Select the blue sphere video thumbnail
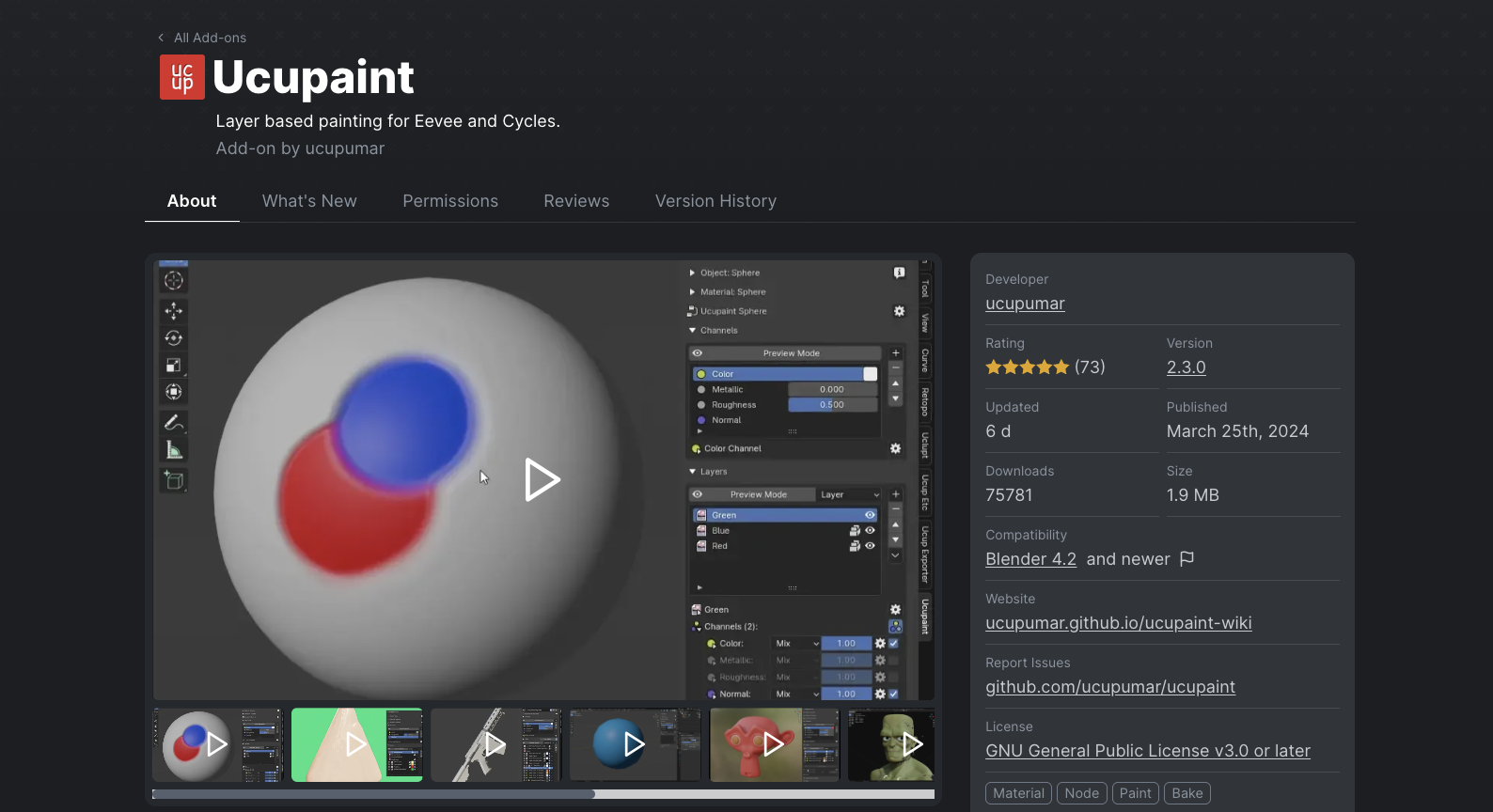Image resolution: width=1493 pixels, height=812 pixels. 636,745
